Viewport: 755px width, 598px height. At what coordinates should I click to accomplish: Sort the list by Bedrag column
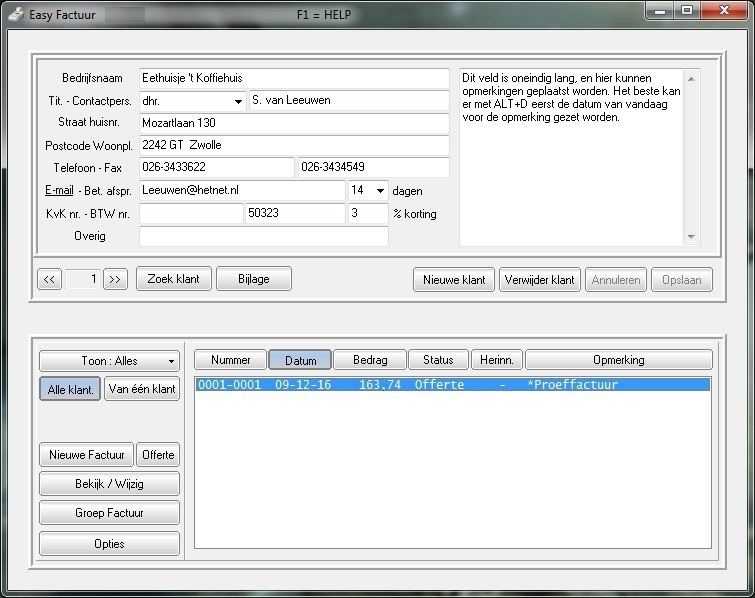pos(368,360)
